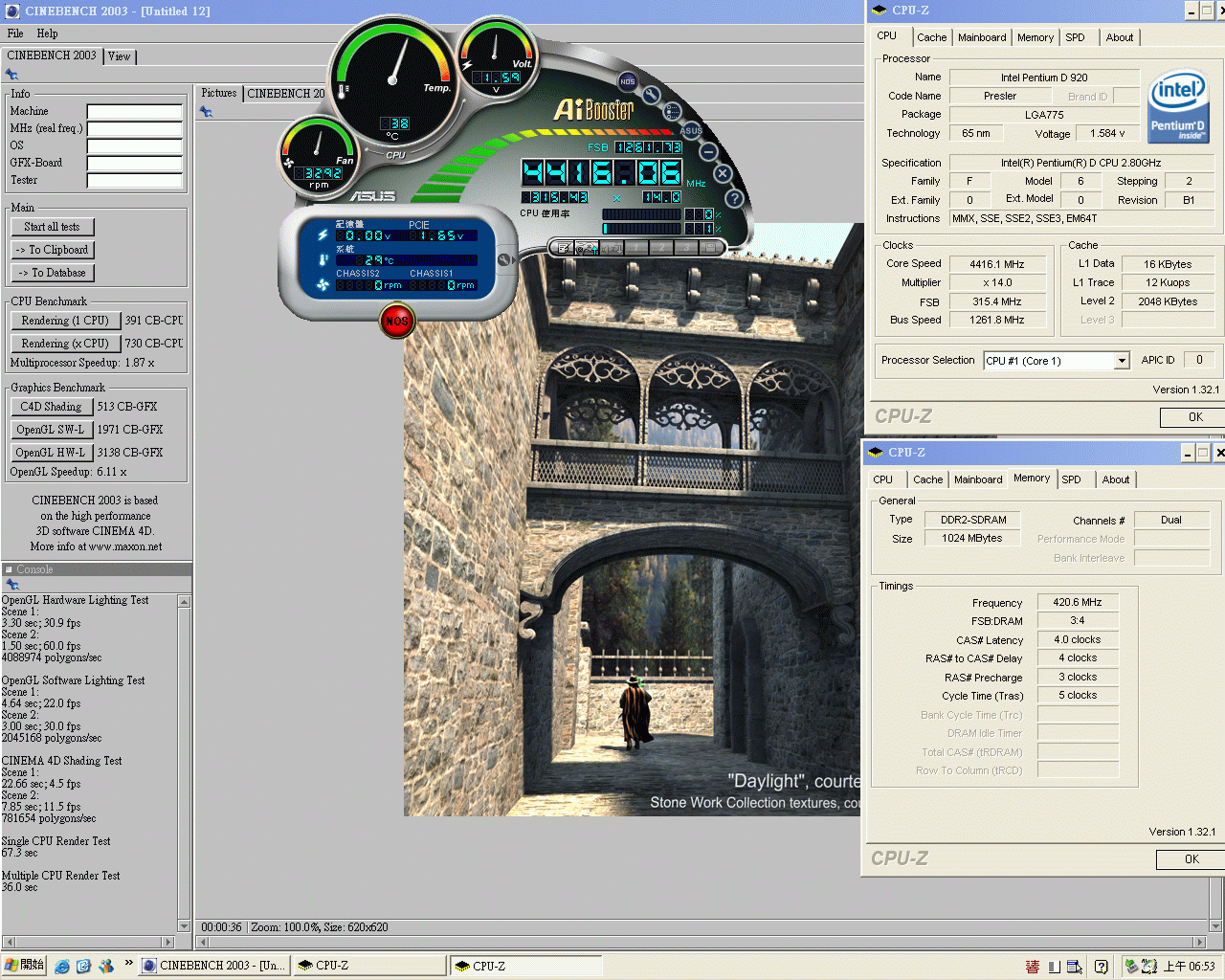Open the Help menu in CINEBENCH

[x=47, y=33]
